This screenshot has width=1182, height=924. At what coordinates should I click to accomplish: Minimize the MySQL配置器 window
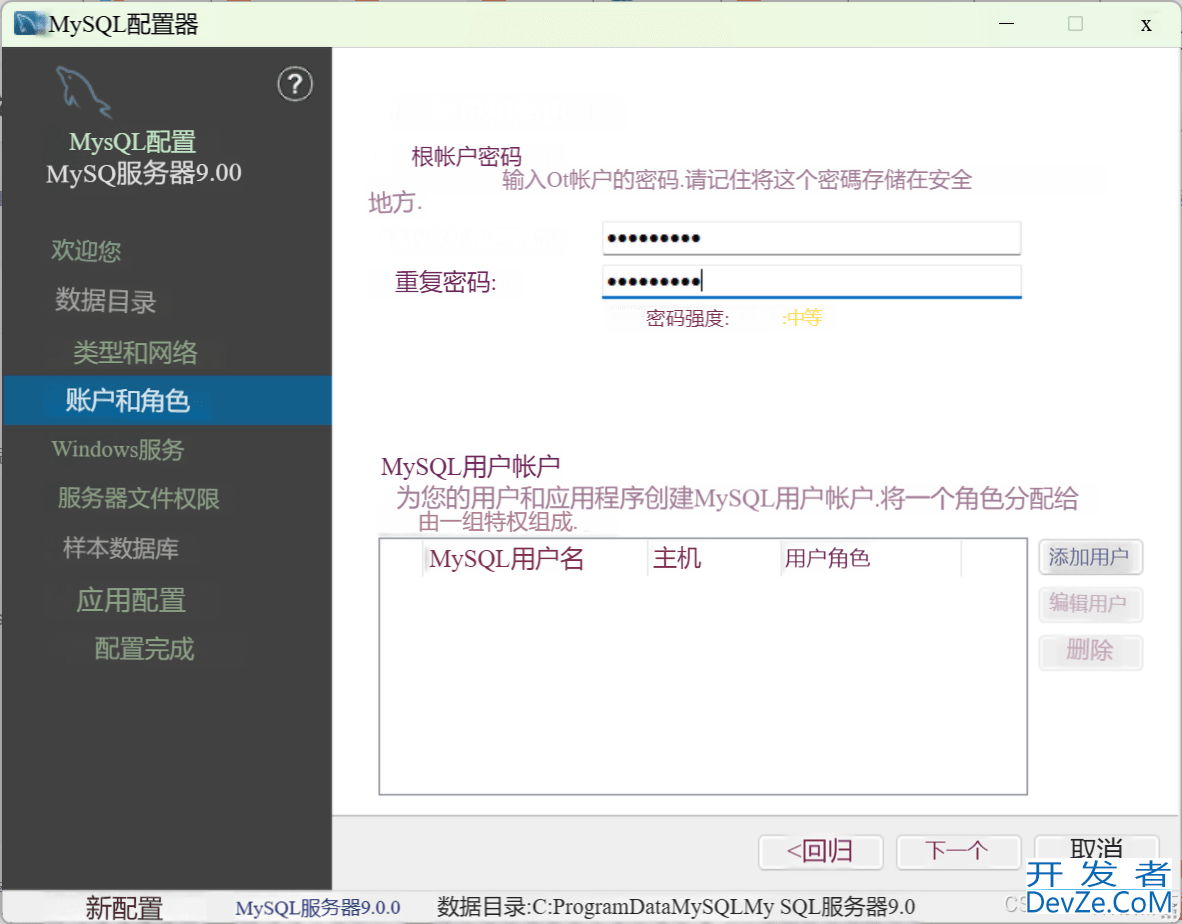pos(1006,24)
